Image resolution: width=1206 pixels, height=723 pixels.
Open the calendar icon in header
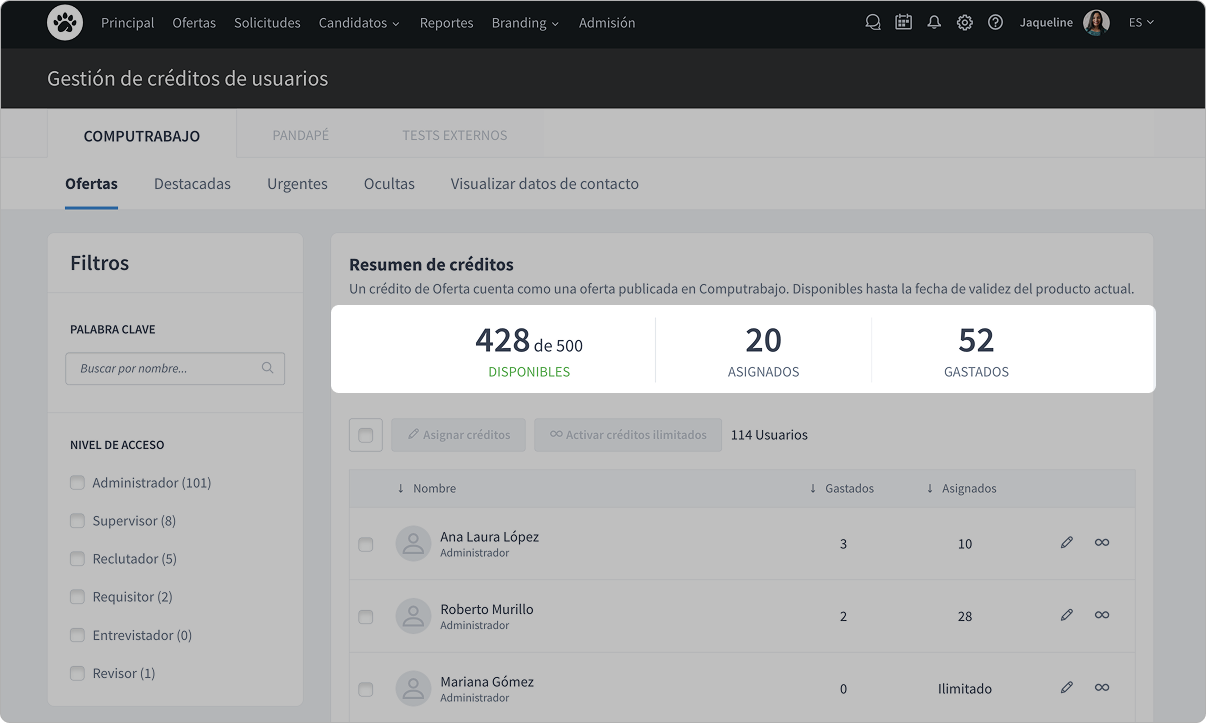[903, 22]
